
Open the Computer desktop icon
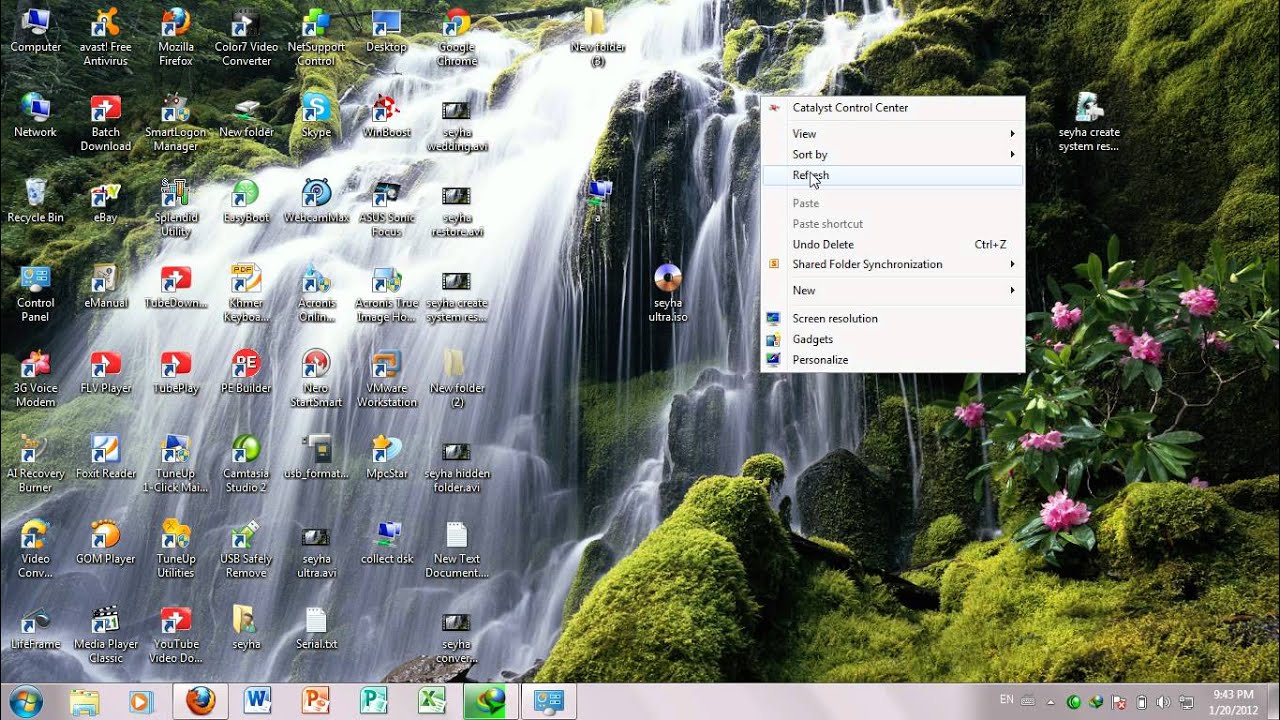pos(35,30)
